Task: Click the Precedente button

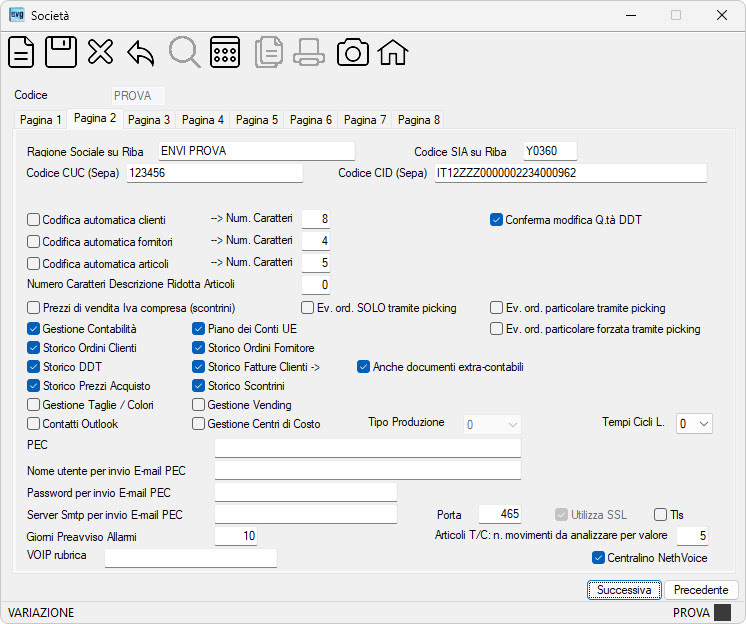Action: pyautogui.click(x=701, y=590)
